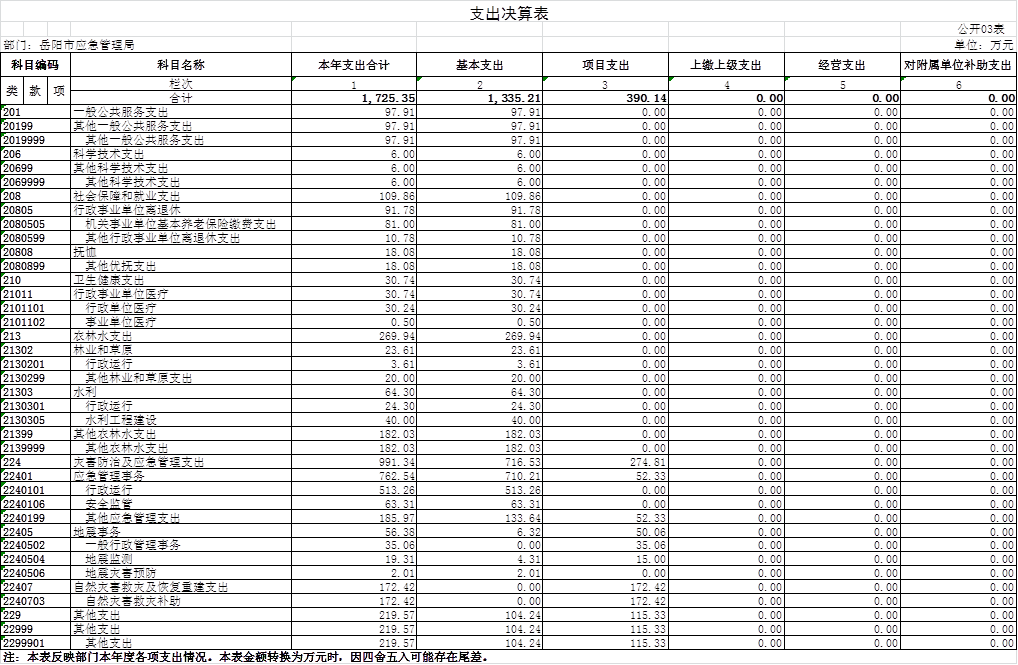Click the 基本支出 column header
The width and height of the screenshot is (1018, 665).
(479, 65)
